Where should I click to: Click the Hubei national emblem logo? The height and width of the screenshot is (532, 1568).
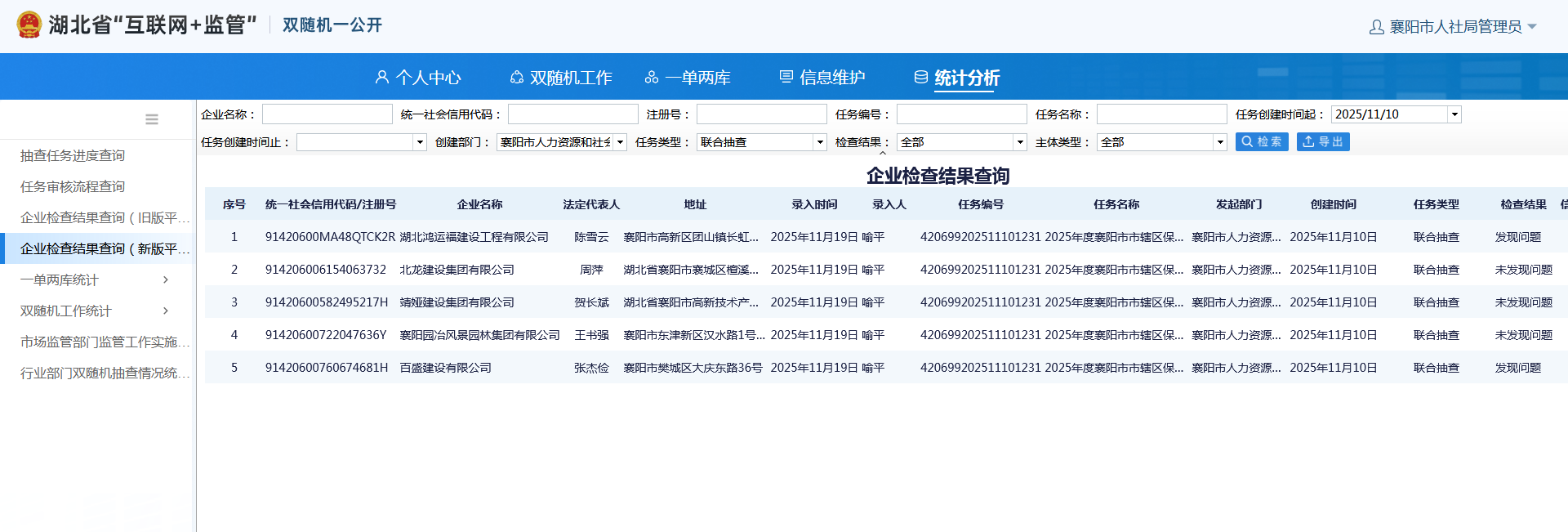(29, 25)
